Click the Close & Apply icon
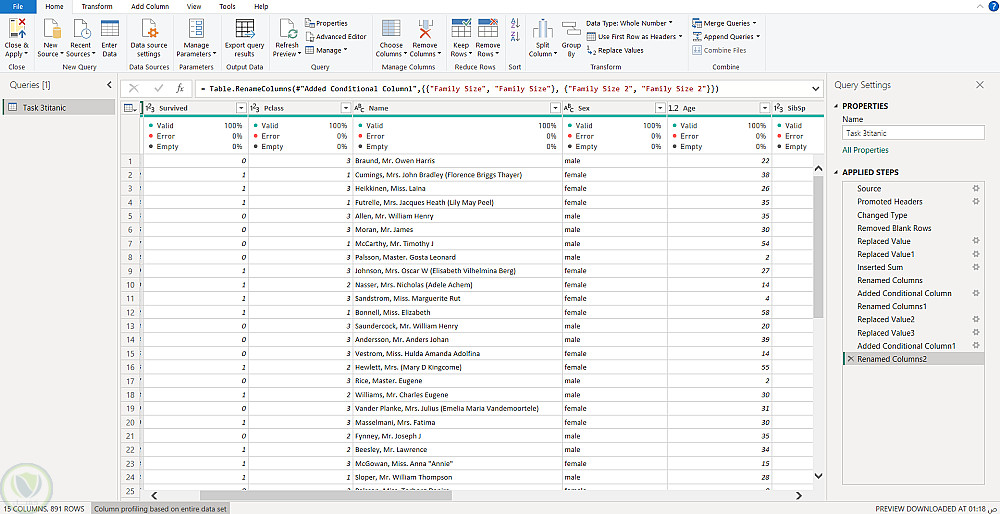The image size is (1000, 514). coord(16,30)
